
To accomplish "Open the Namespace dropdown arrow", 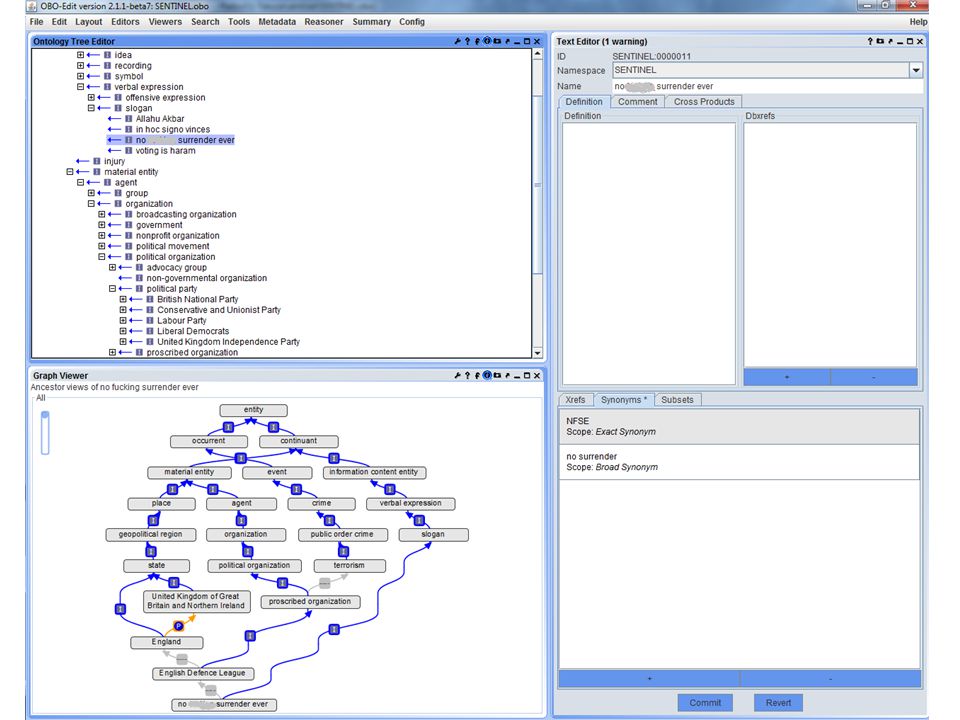I will point(916,70).
